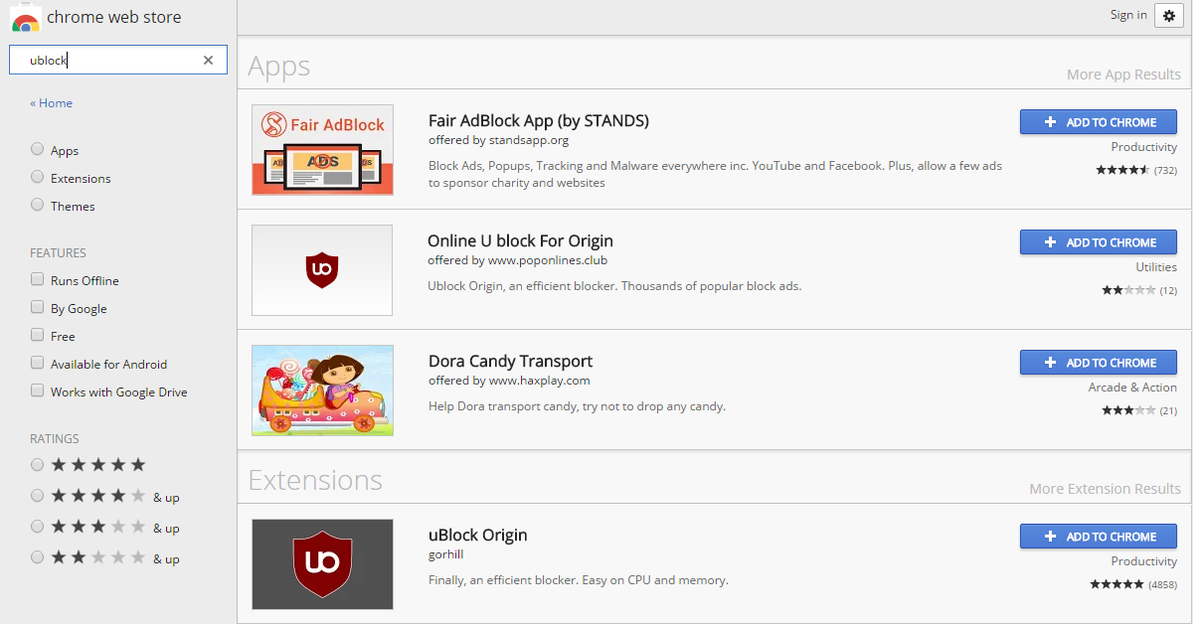Filter by three stars & up

click(37, 527)
